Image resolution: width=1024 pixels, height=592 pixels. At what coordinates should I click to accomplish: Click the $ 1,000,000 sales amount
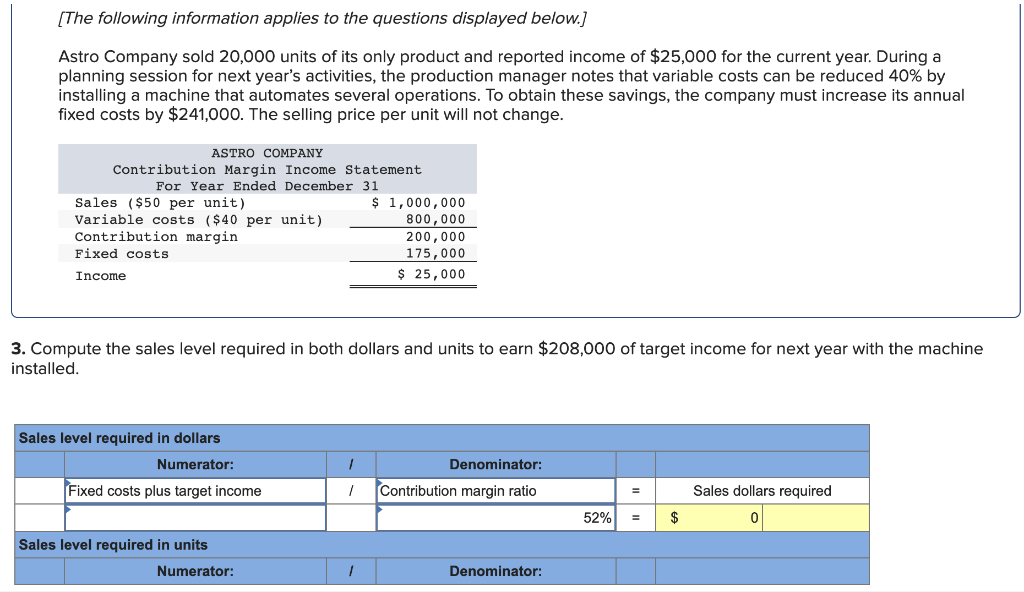pos(419,203)
